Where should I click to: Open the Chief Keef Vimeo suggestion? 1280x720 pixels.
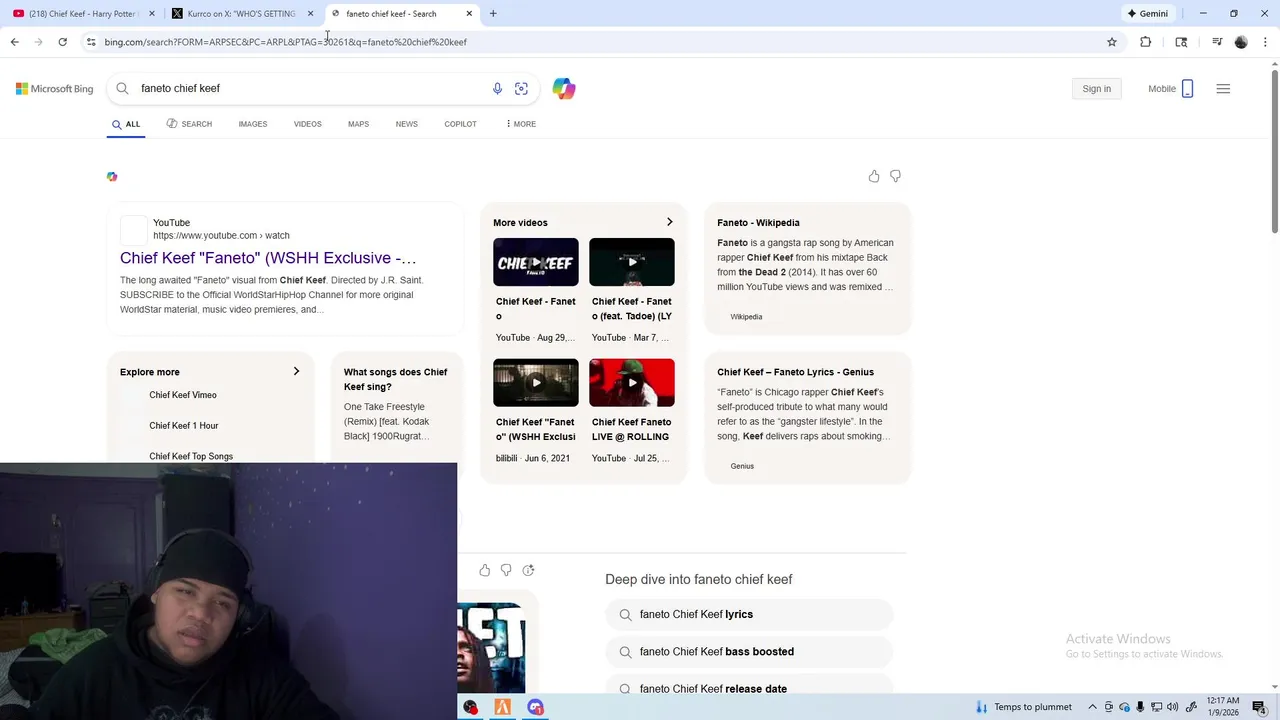click(x=183, y=395)
